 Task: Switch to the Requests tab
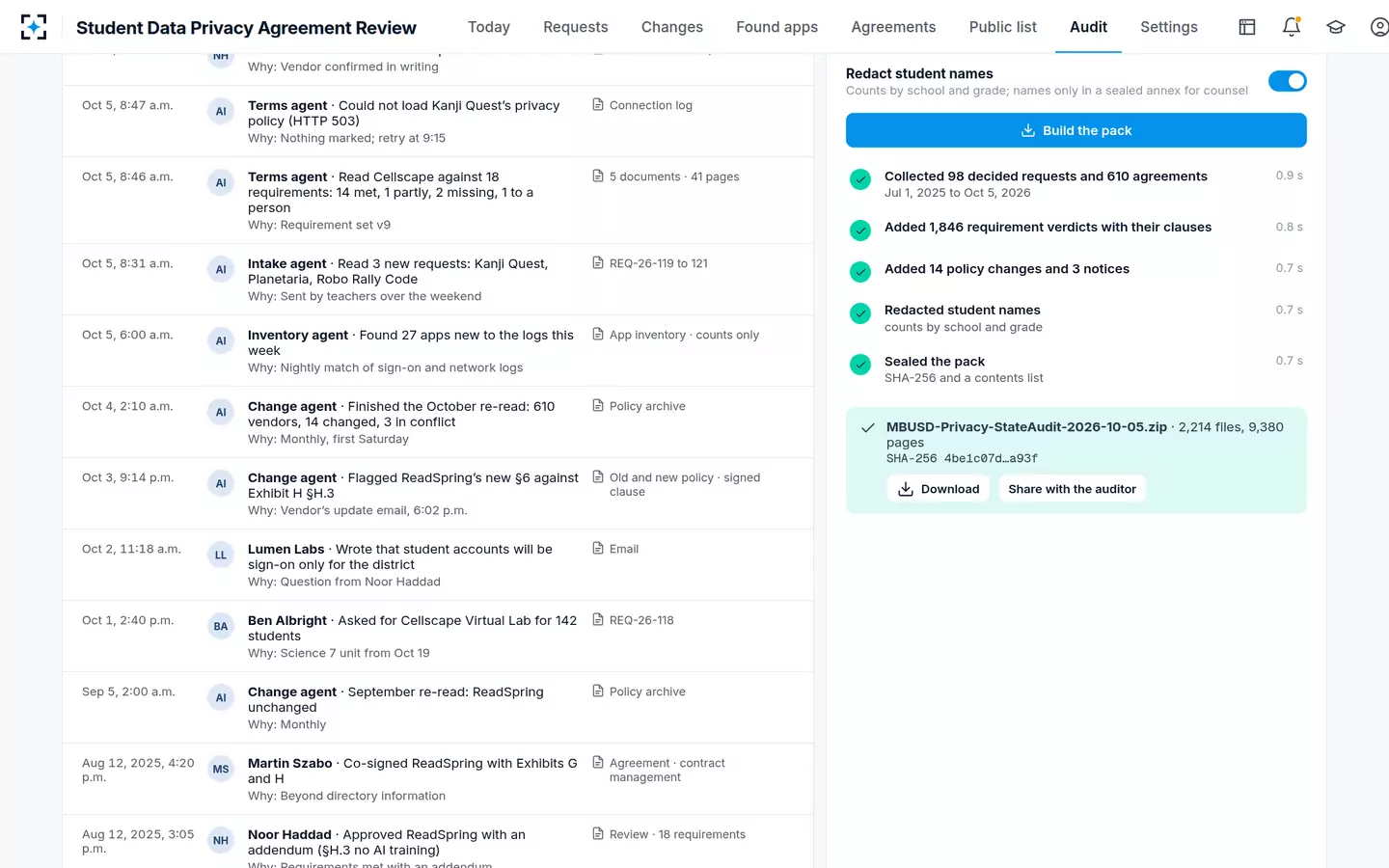click(576, 27)
